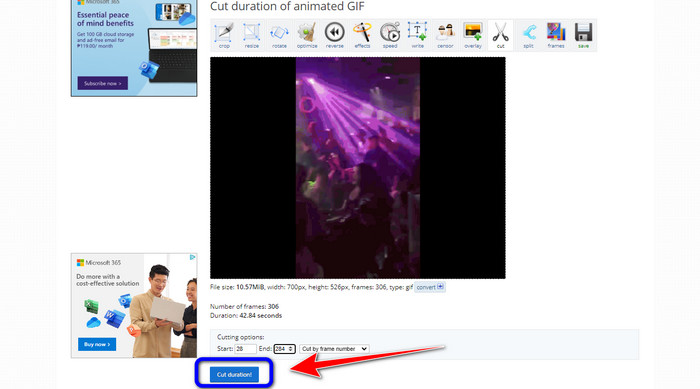The image size is (700, 389).
Task: Open the frames tool
Action: coord(556,35)
